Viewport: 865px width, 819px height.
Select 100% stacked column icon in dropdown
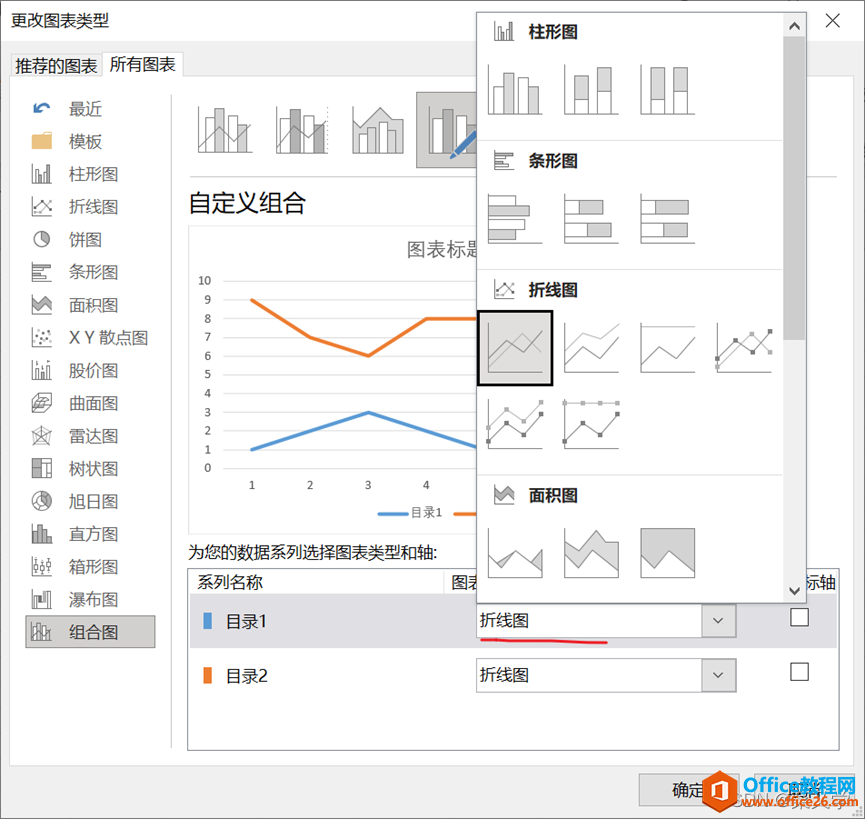click(667, 91)
